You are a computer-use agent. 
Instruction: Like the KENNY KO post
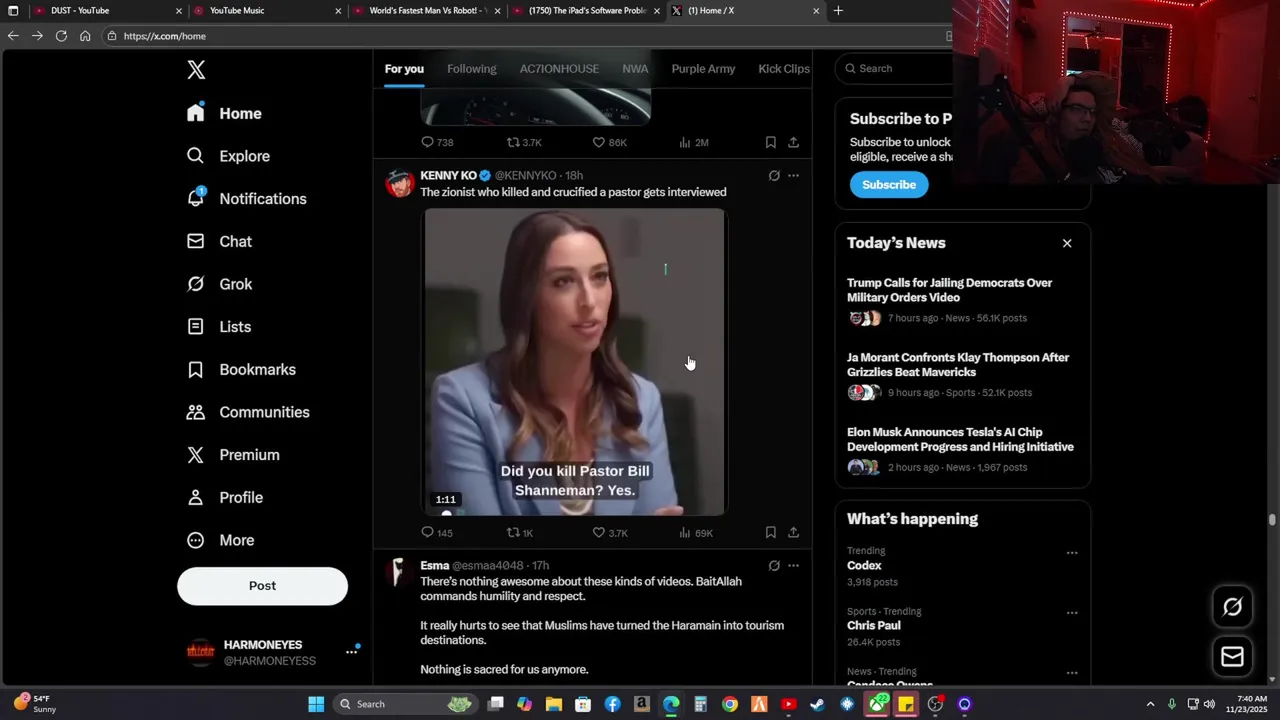coord(609,533)
